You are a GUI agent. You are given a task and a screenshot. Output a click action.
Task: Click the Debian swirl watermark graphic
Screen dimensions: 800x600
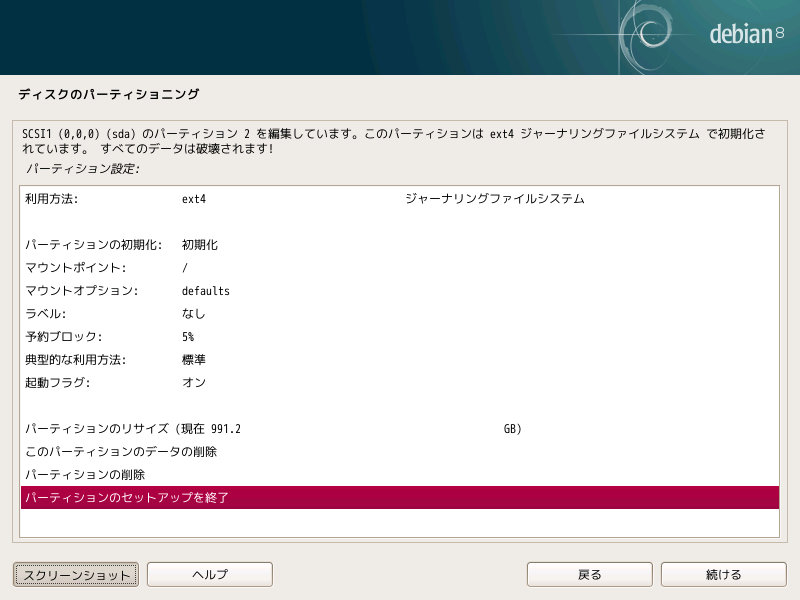(651, 32)
